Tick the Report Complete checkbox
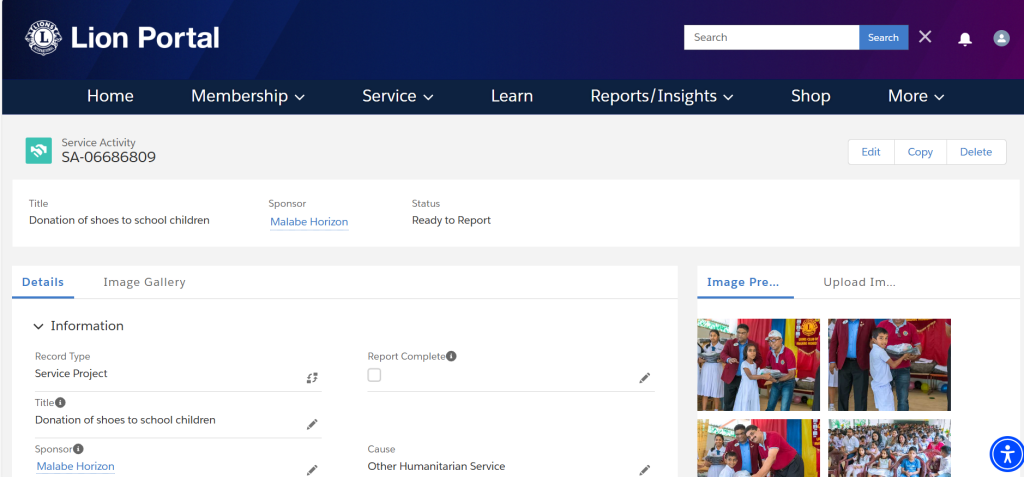 pos(374,375)
